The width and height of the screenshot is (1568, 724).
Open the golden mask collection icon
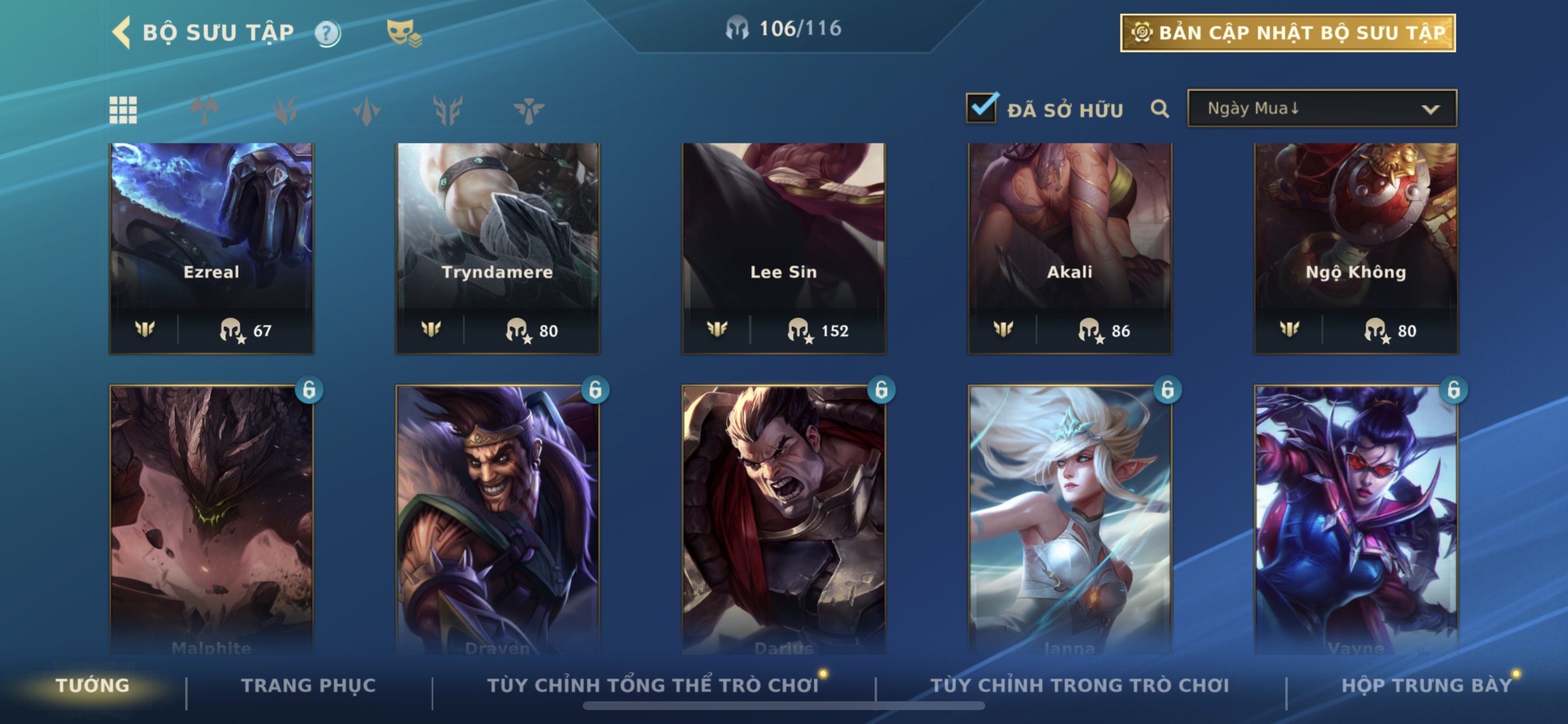(x=403, y=33)
